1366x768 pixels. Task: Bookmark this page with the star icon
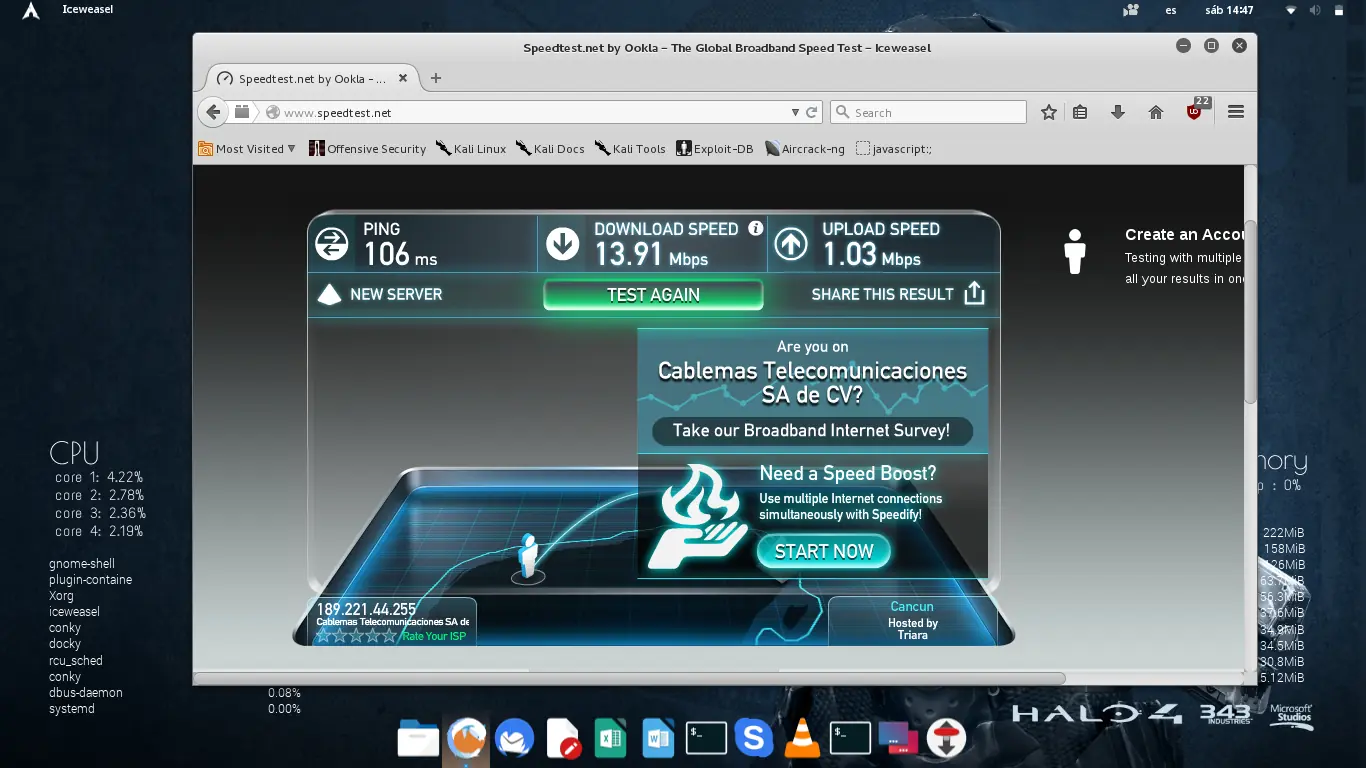[1048, 112]
